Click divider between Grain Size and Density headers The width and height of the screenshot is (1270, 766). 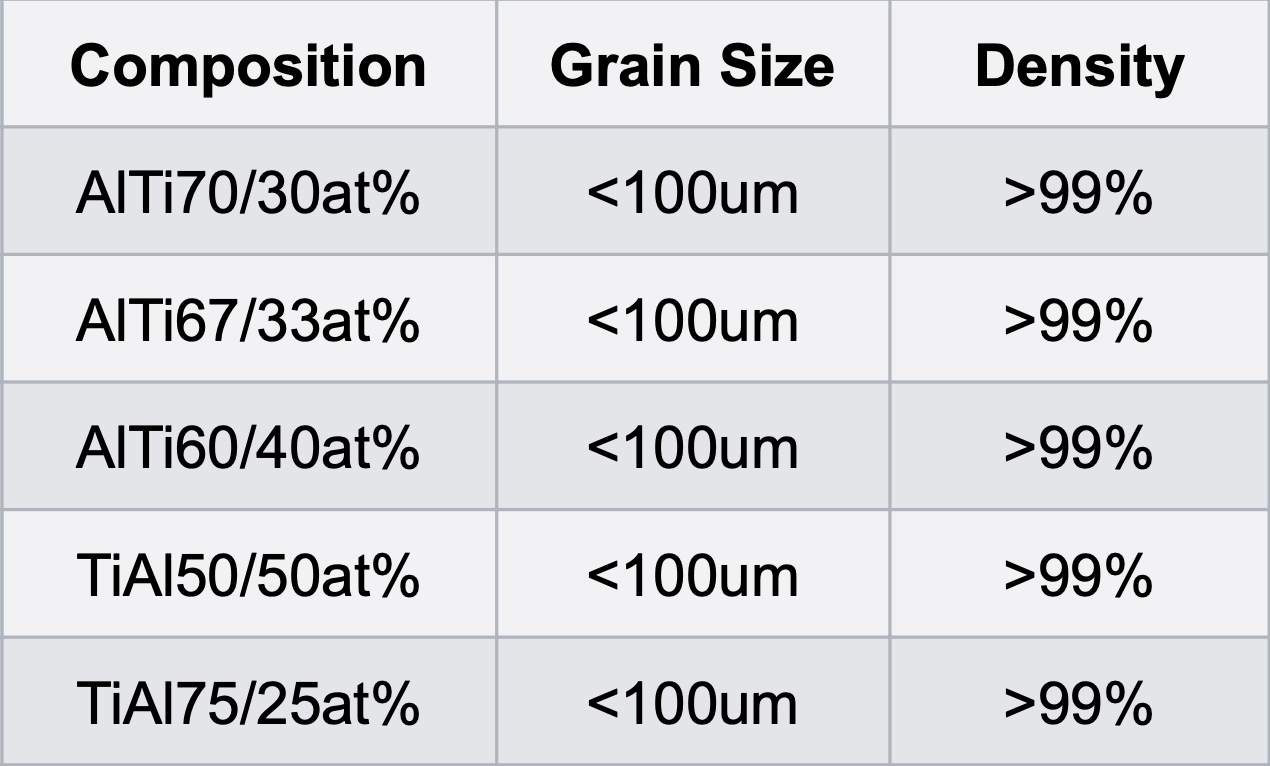(889, 66)
